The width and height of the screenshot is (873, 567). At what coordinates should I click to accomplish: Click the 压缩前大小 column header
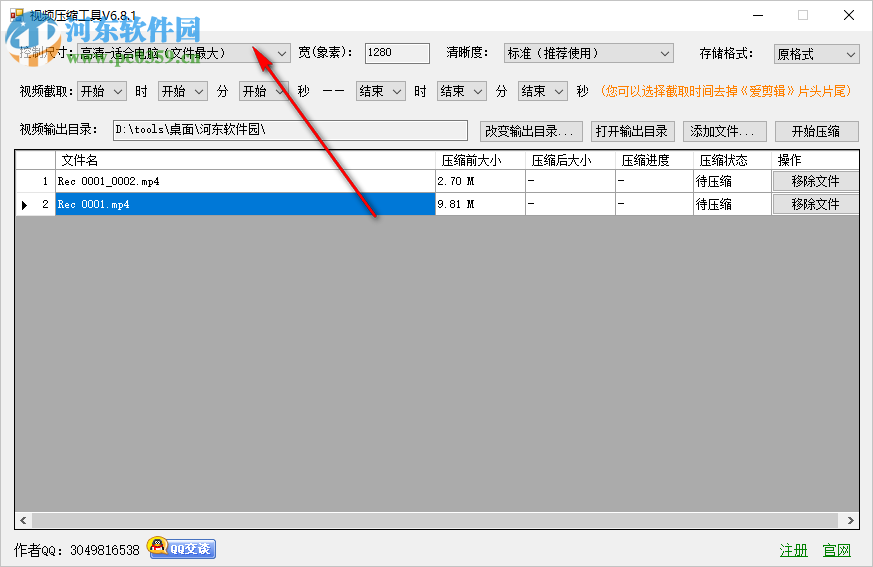tap(480, 160)
